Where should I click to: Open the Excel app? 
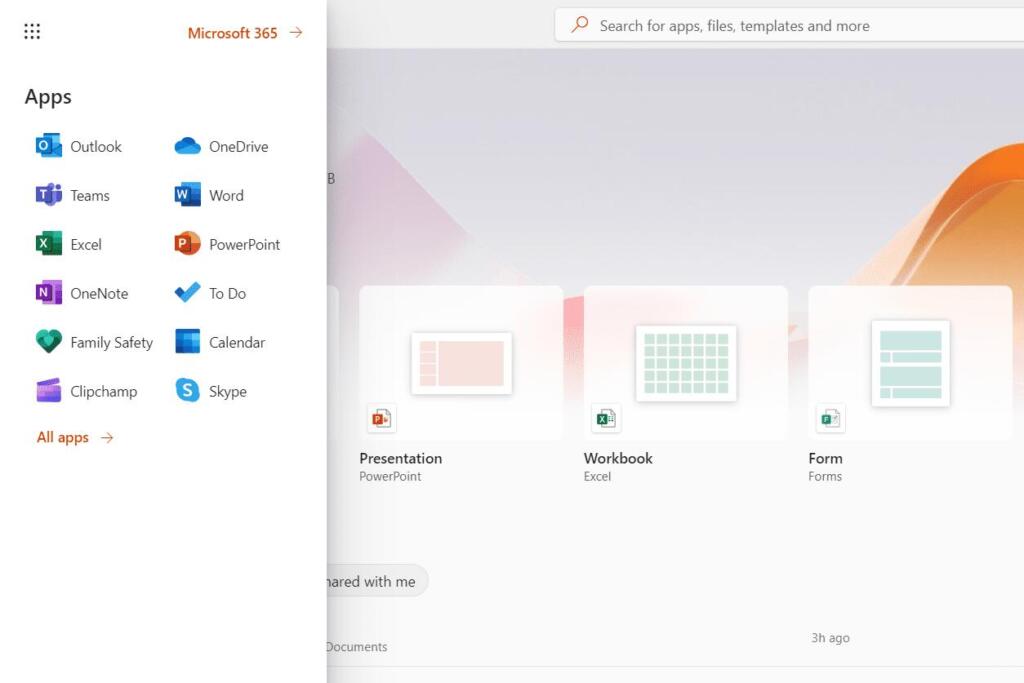pyautogui.click(x=69, y=245)
